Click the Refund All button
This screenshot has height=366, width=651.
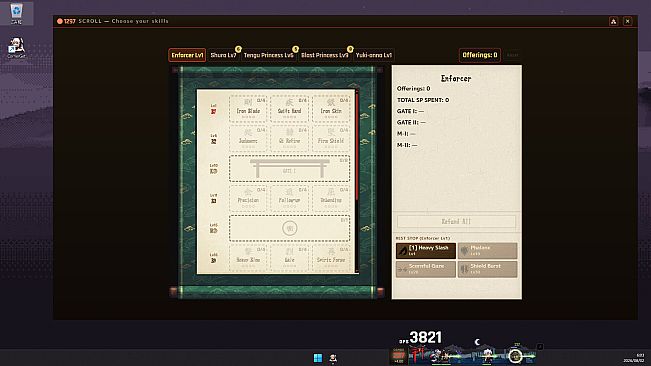pos(456,222)
